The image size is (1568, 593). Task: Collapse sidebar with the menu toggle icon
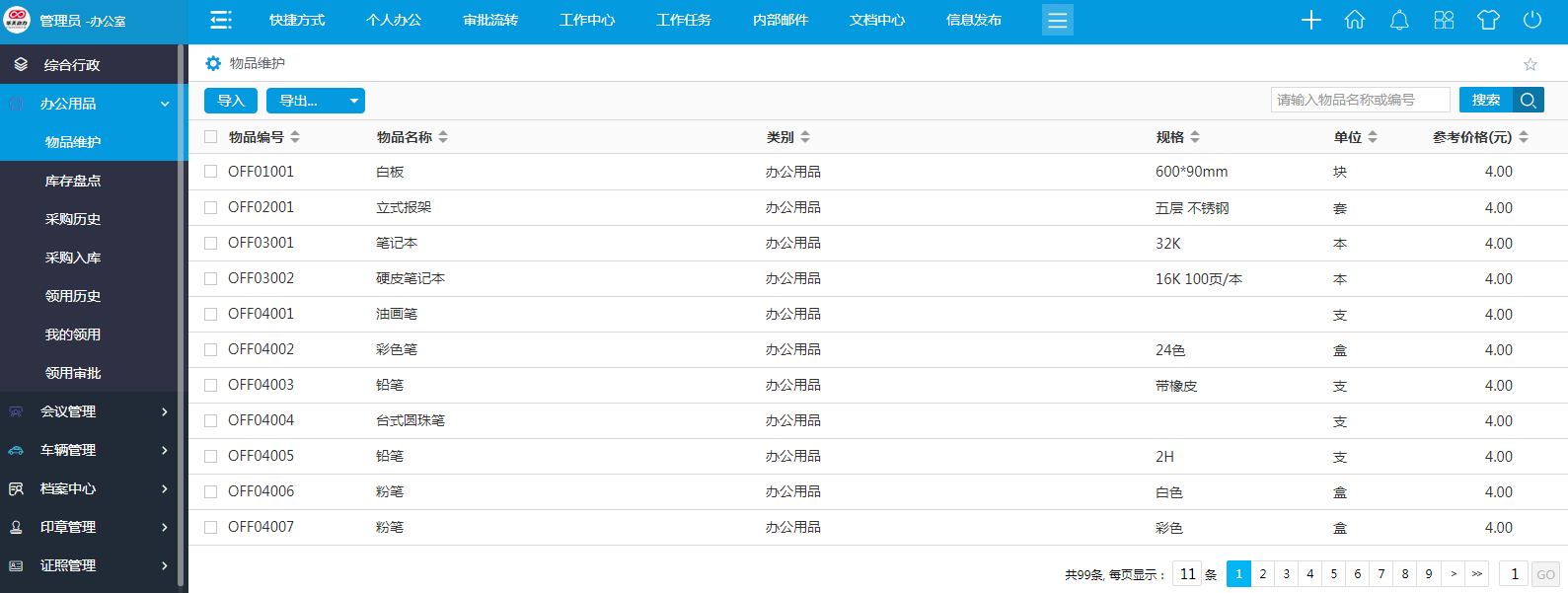(x=221, y=20)
